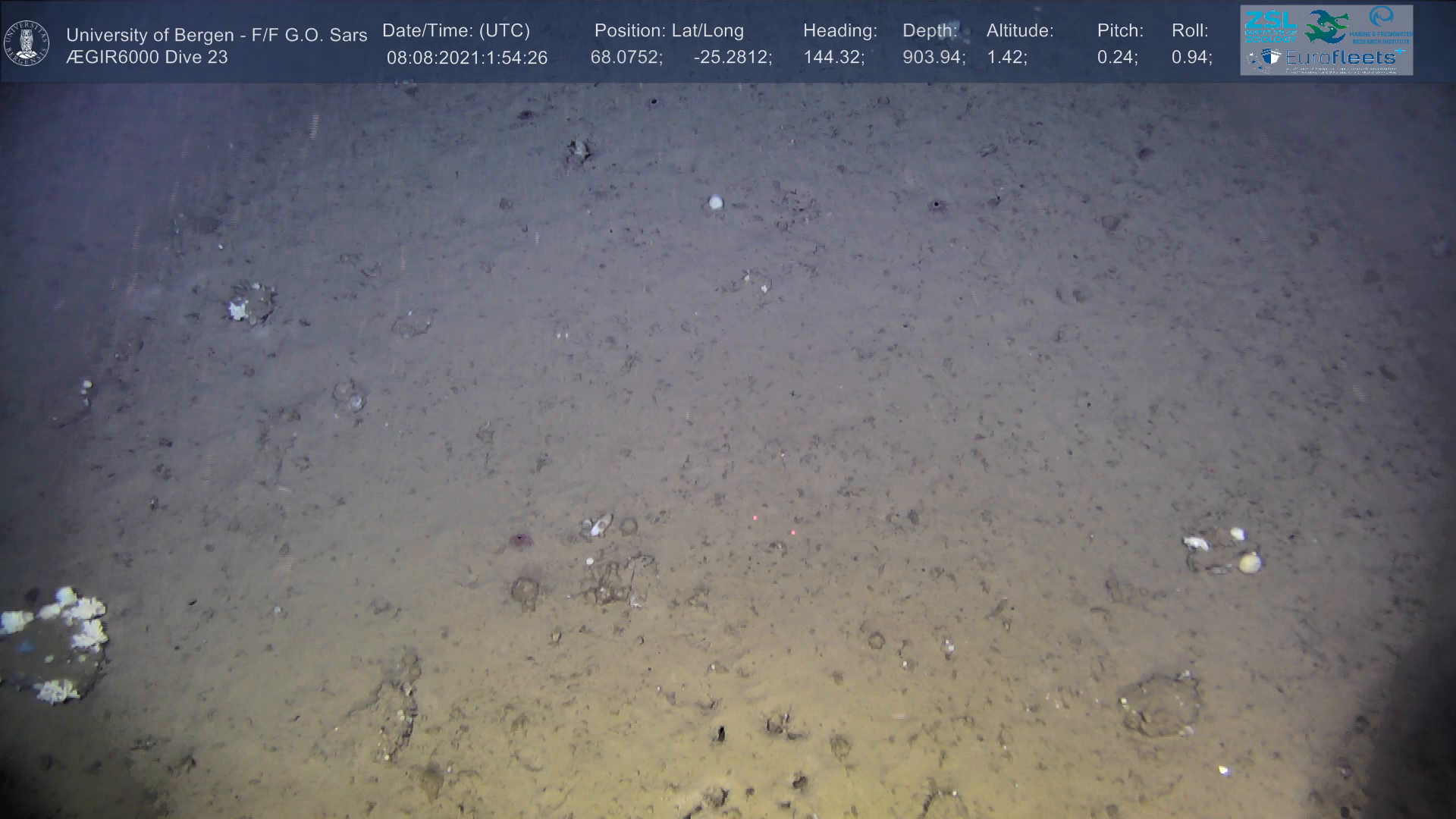Image resolution: width=1456 pixels, height=819 pixels.
Task: Click the green fish logo beside ZSL
Action: 1327,26
